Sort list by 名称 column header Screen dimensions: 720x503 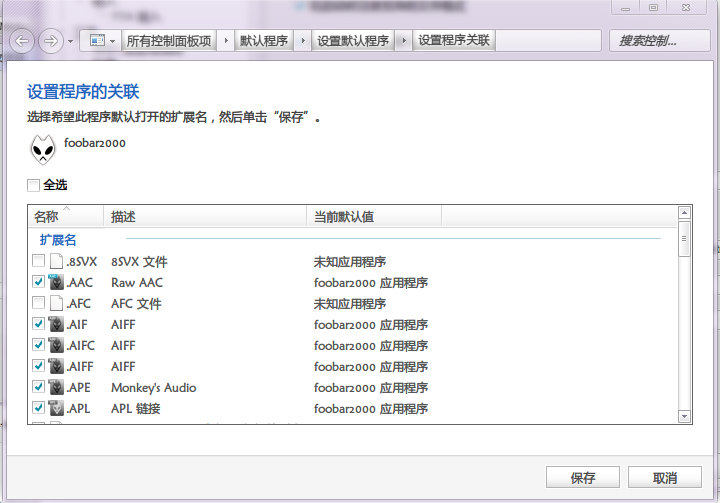tap(66, 216)
